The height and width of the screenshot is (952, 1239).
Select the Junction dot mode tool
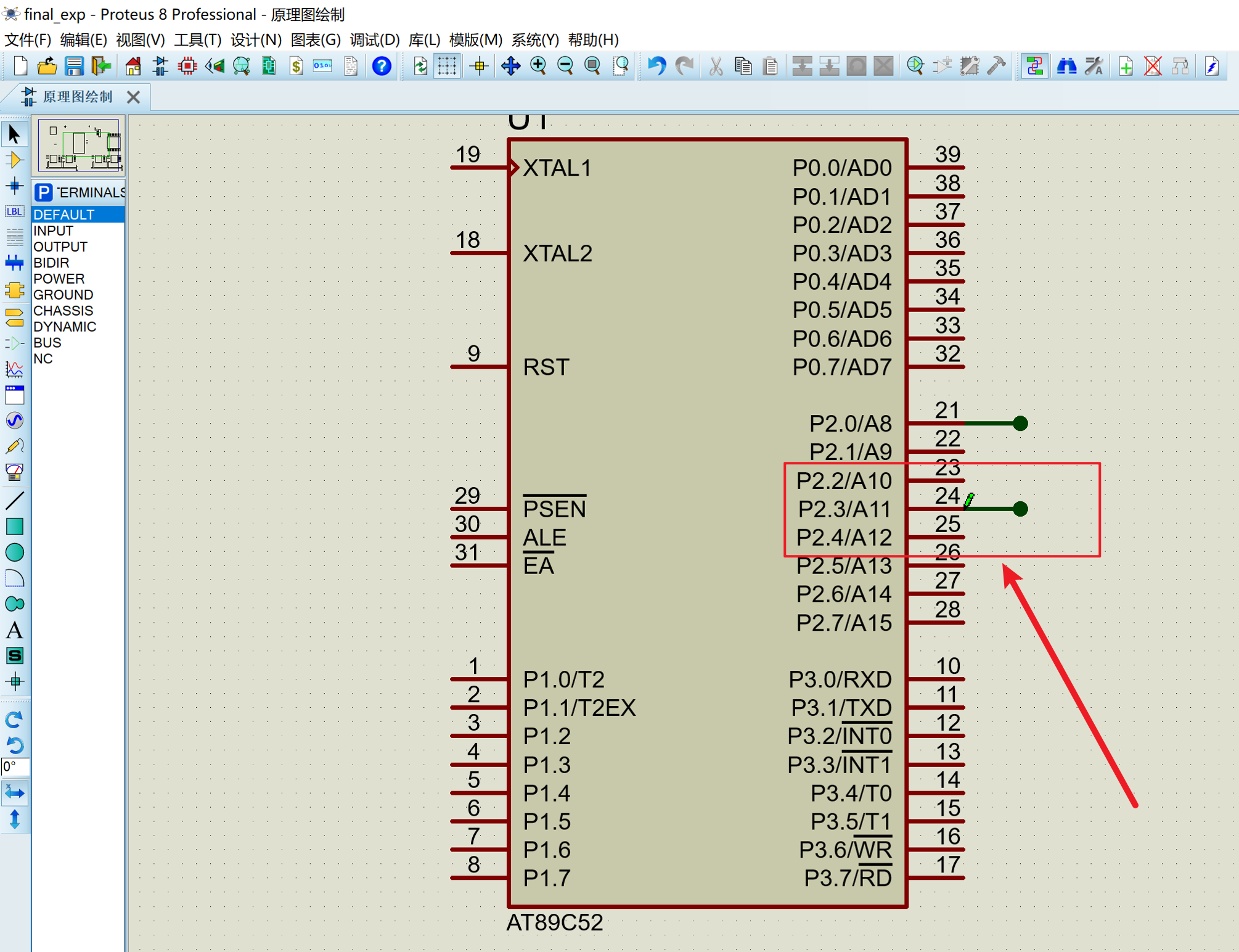pyautogui.click(x=14, y=186)
